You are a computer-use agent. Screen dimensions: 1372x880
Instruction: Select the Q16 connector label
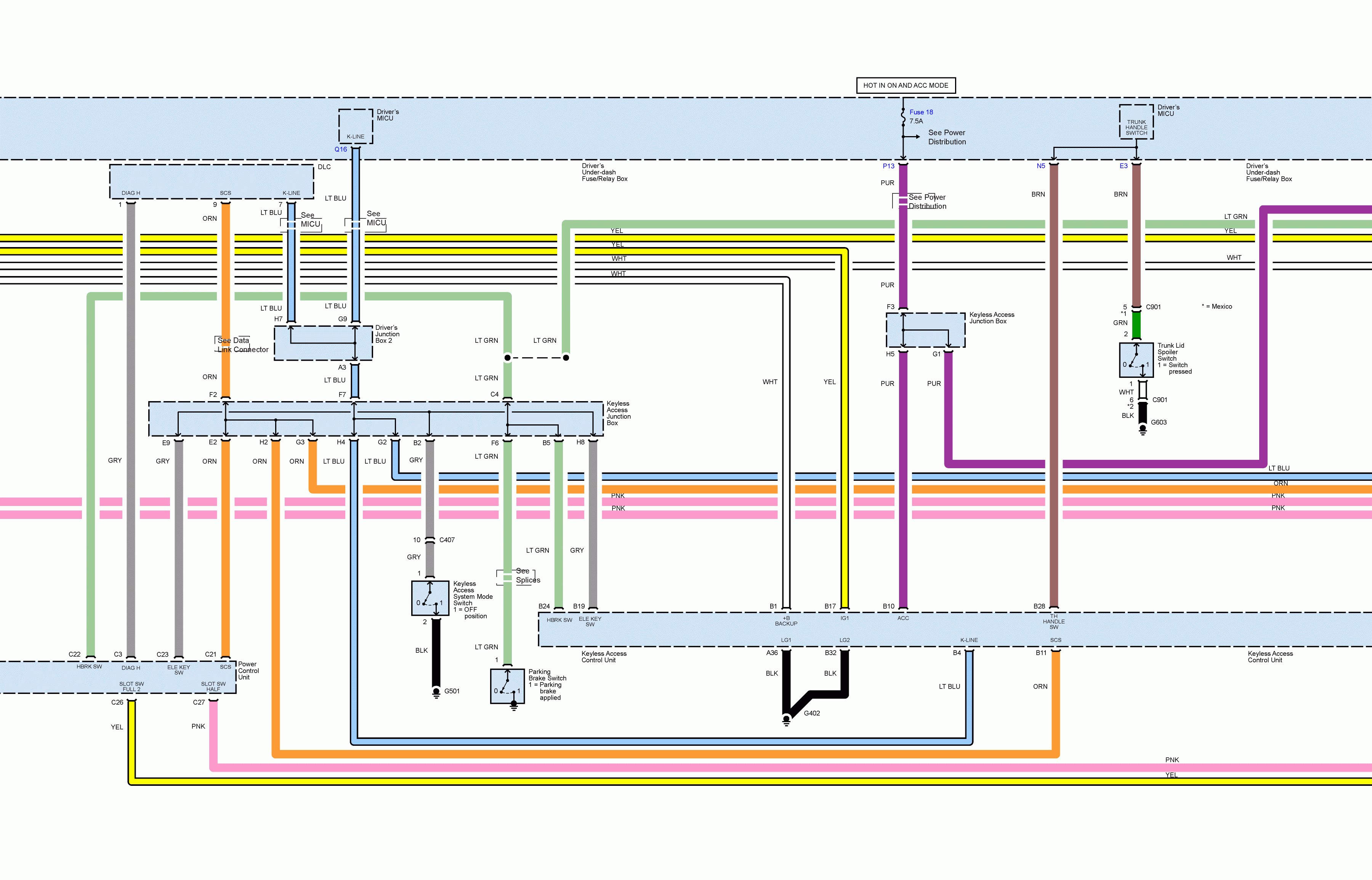click(x=340, y=149)
